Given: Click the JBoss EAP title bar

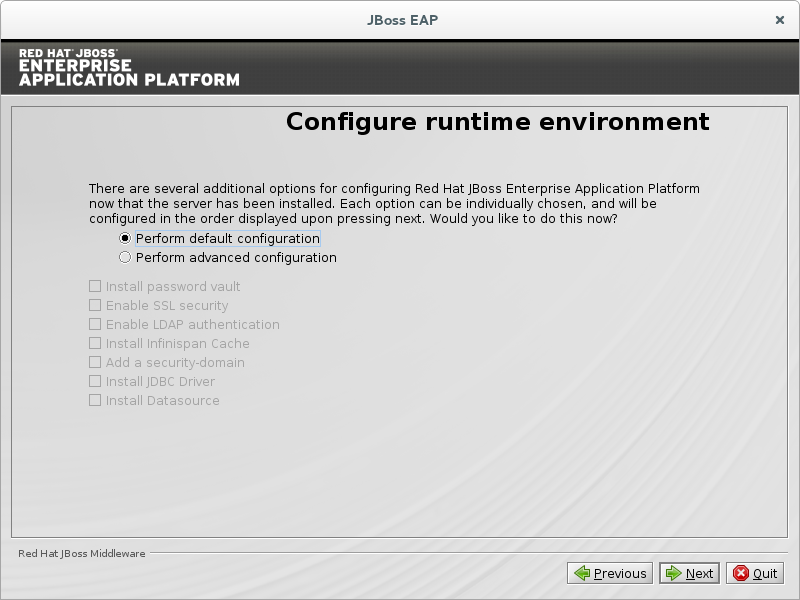Looking at the screenshot, I should pyautogui.click(x=400, y=20).
